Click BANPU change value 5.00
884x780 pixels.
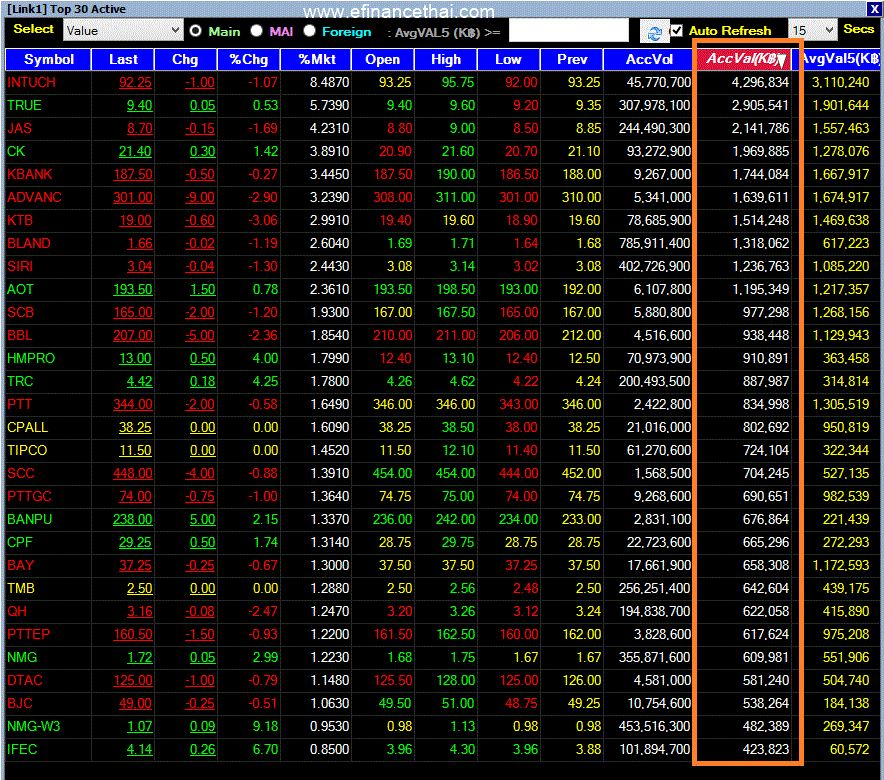pyautogui.click(x=202, y=520)
